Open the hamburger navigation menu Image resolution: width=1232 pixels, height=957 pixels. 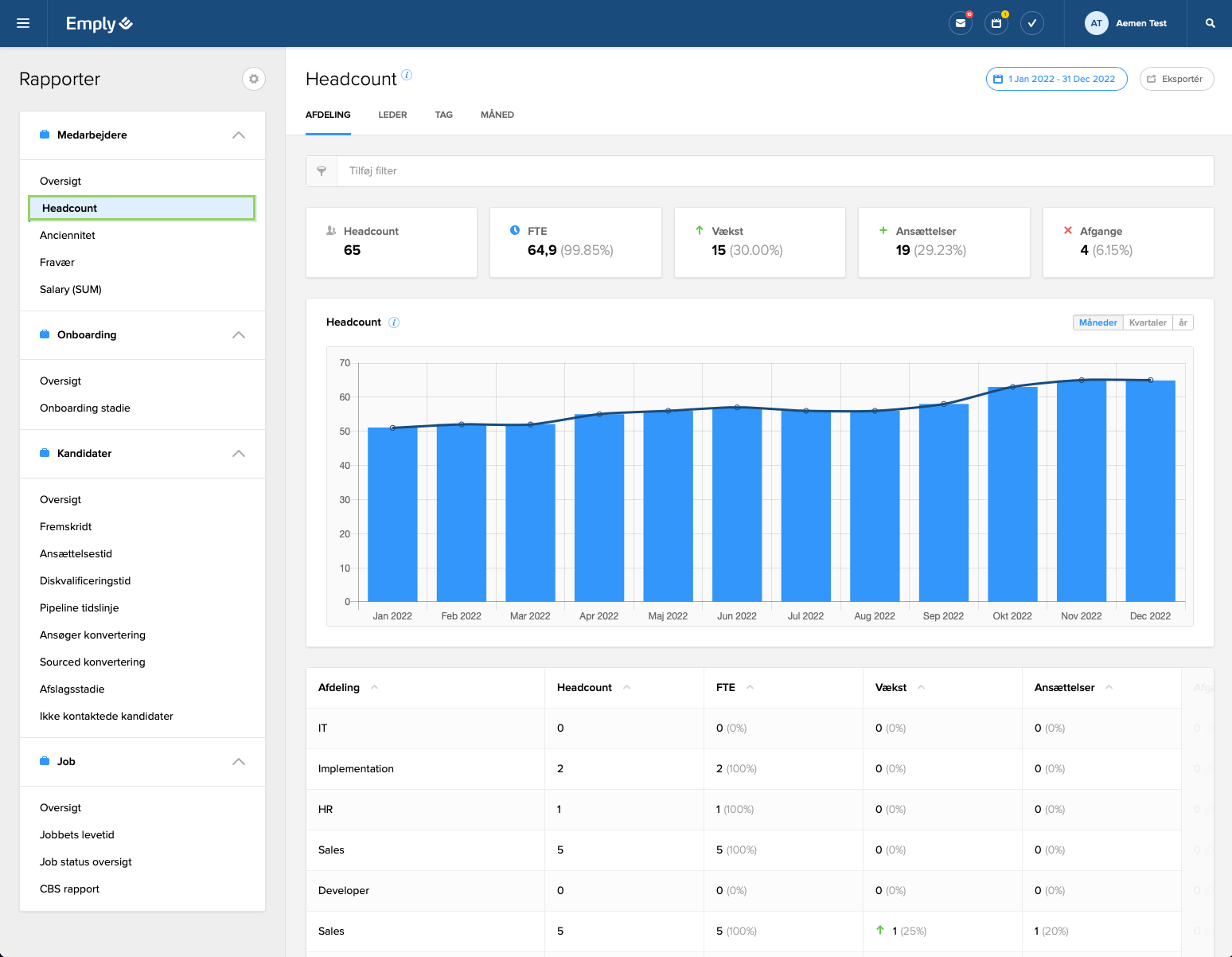click(23, 23)
